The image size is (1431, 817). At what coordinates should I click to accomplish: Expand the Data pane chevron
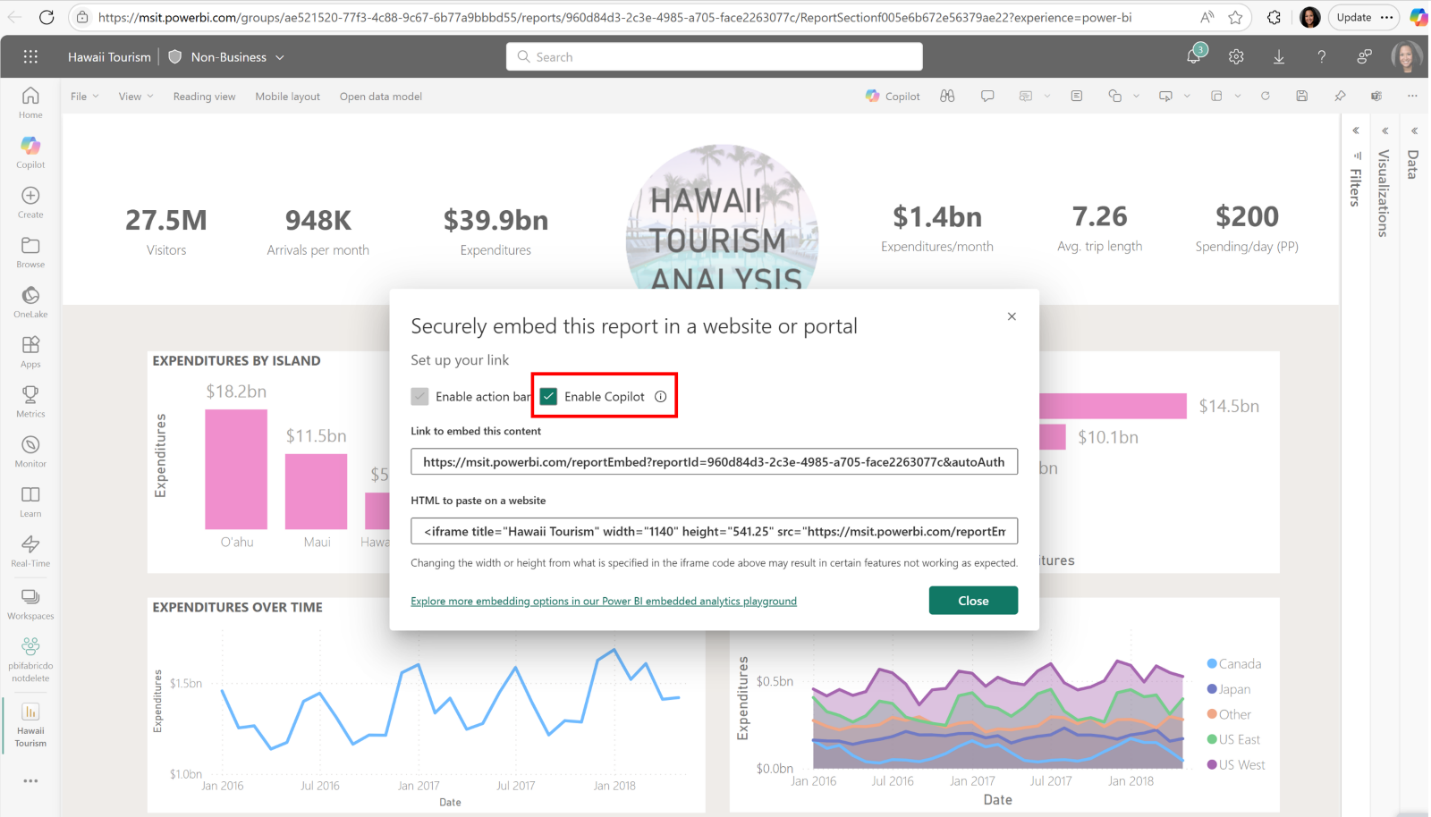coord(1414,131)
